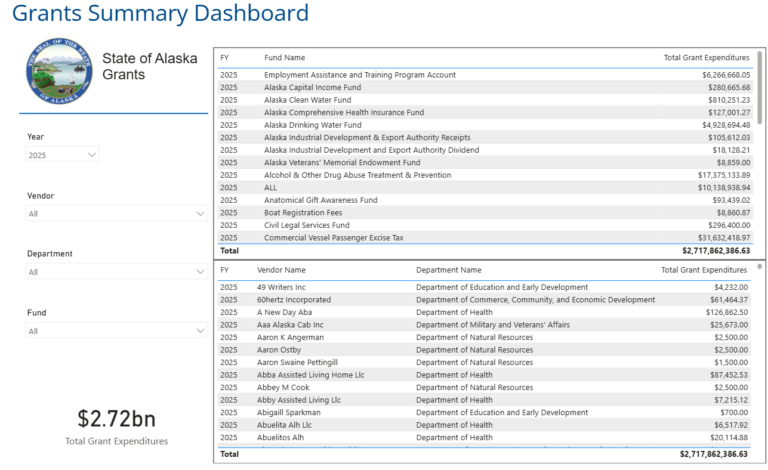Open the Year dropdown showing 2025
This screenshot has width=768, height=470.
tap(62, 155)
